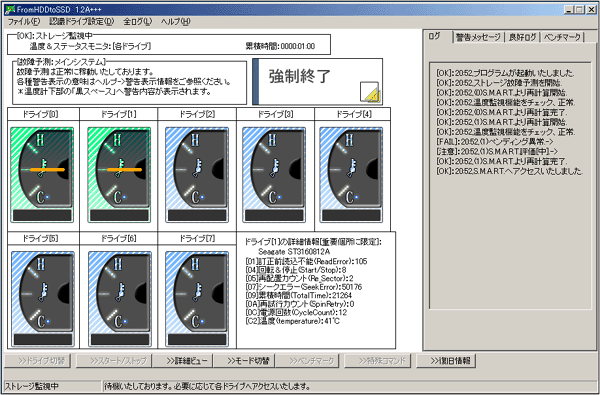Click the [07] SeekError:50176 detail line
The height and width of the screenshot is (395, 600).
pyautogui.click(x=303, y=287)
